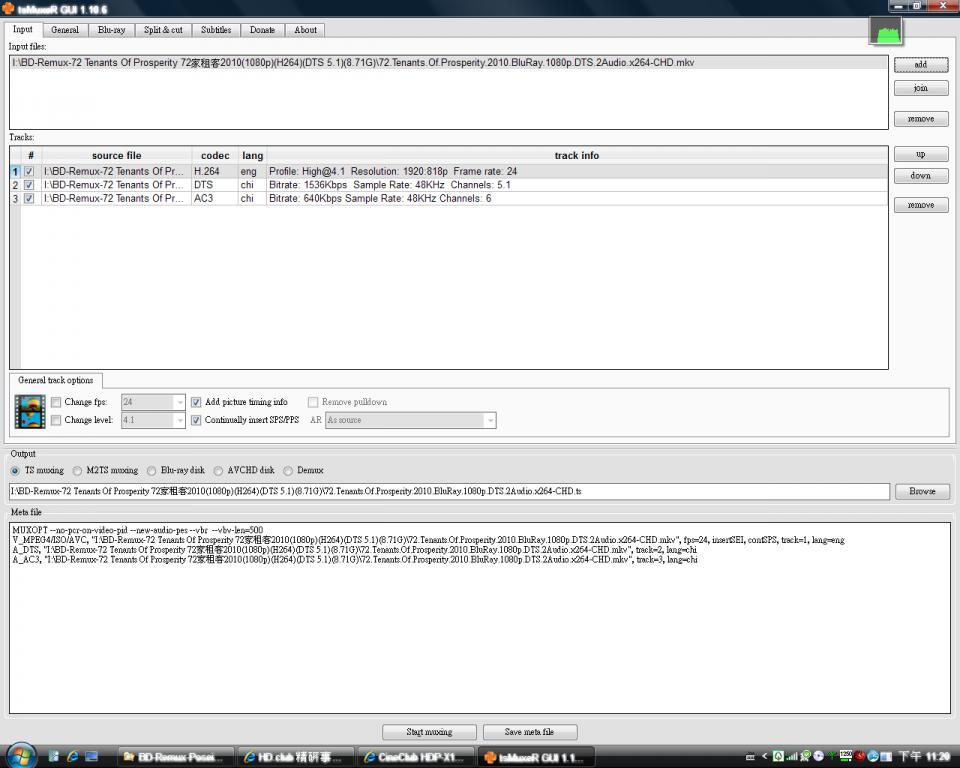960x768 pixels.
Task: Click the Show Desktop quick launch icon
Action: pyautogui.click(x=92, y=757)
